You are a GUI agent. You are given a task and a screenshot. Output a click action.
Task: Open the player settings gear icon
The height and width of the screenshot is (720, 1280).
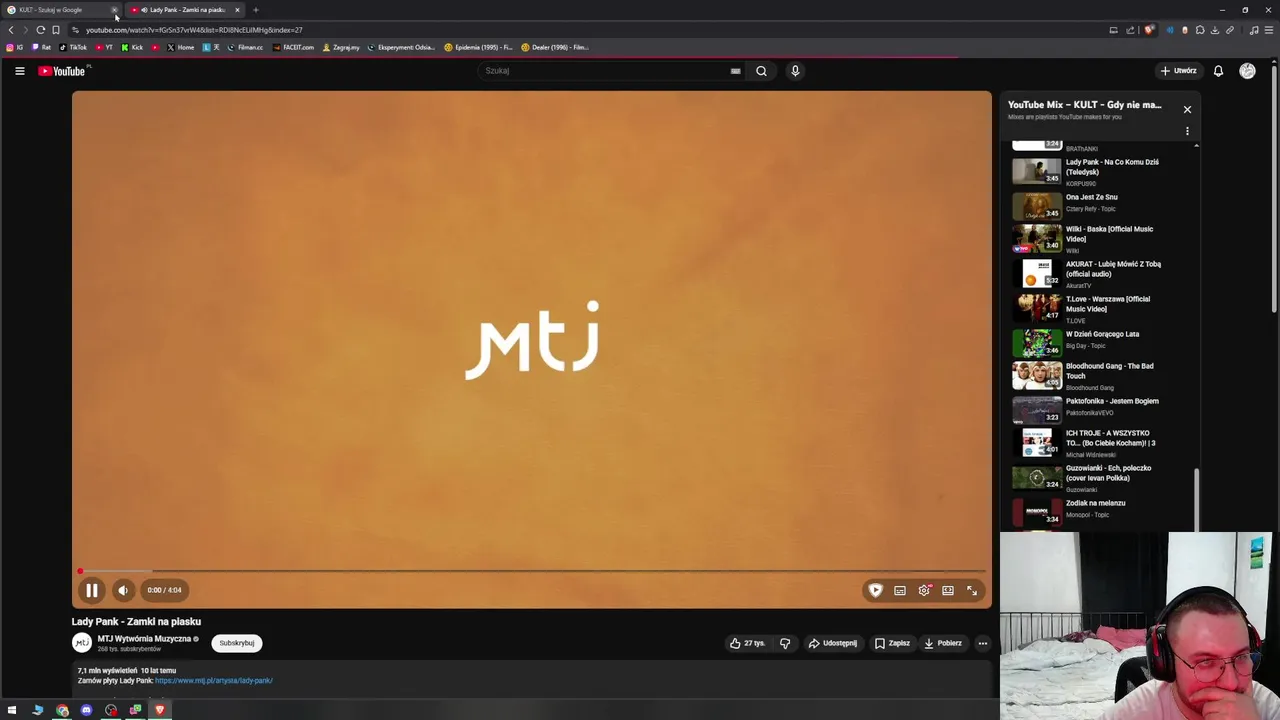point(924,590)
